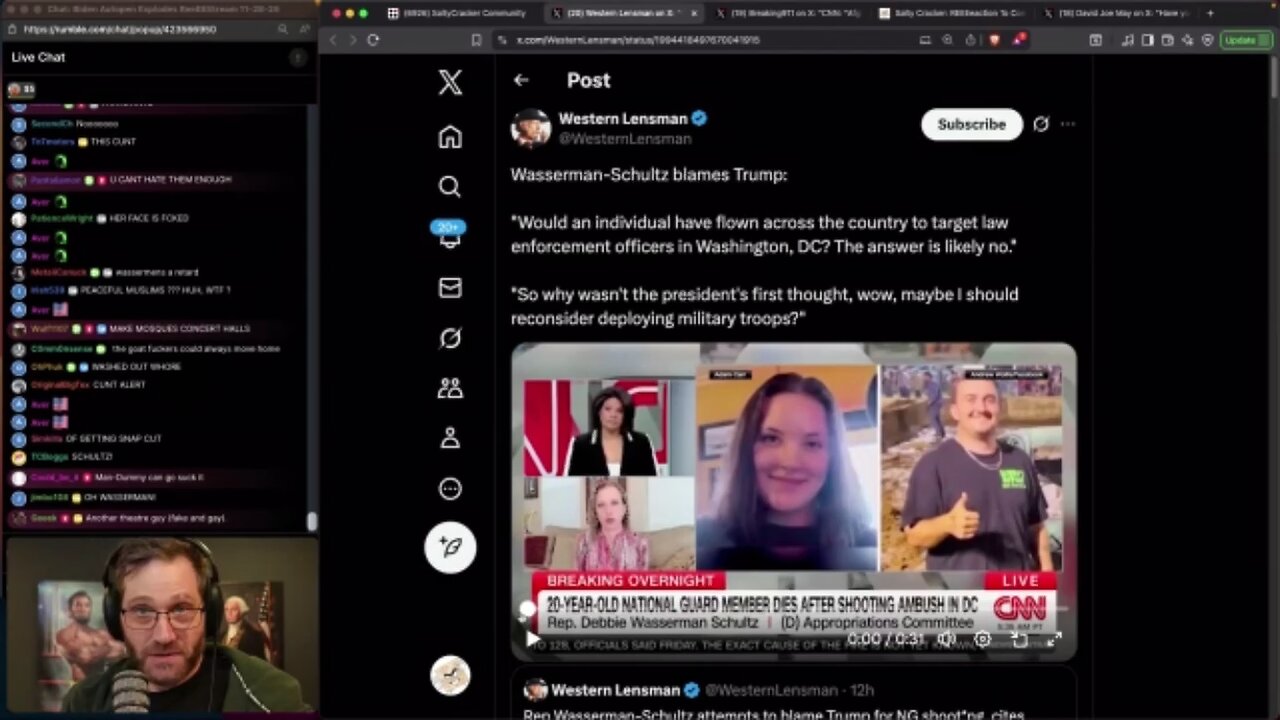
Task: Focus the x.com address bar URL
Action: (638, 40)
